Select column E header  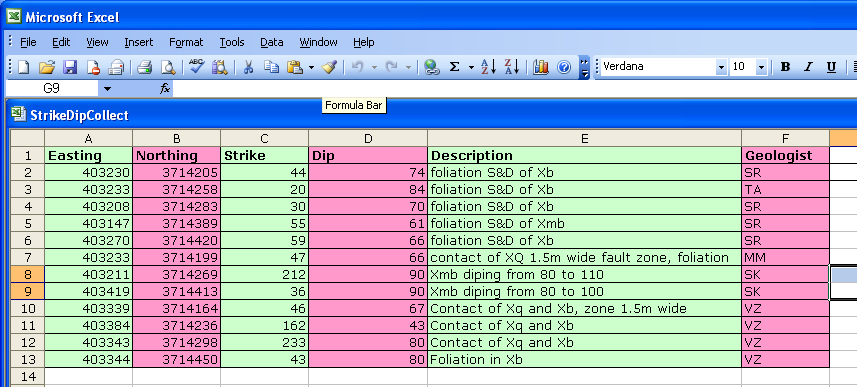pyautogui.click(x=585, y=138)
